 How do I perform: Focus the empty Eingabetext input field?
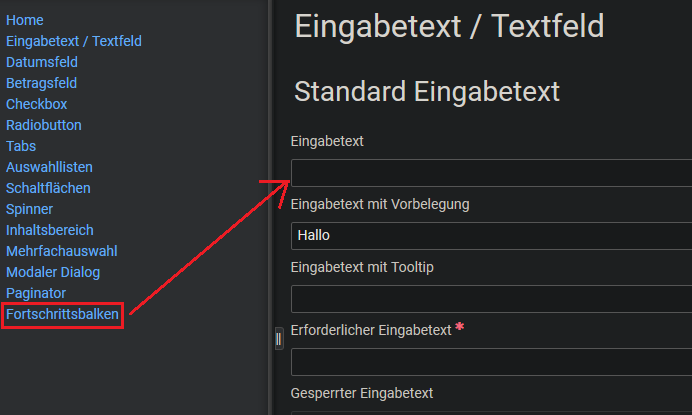tap(491, 172)
